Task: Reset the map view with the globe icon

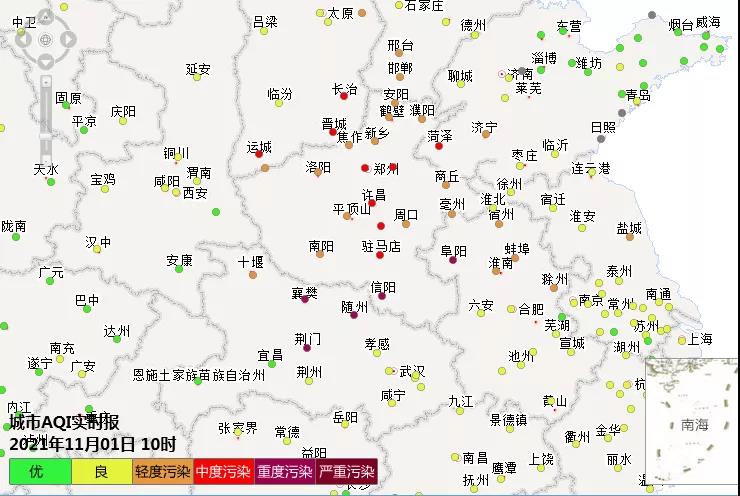Action: (x=47, y=40)
